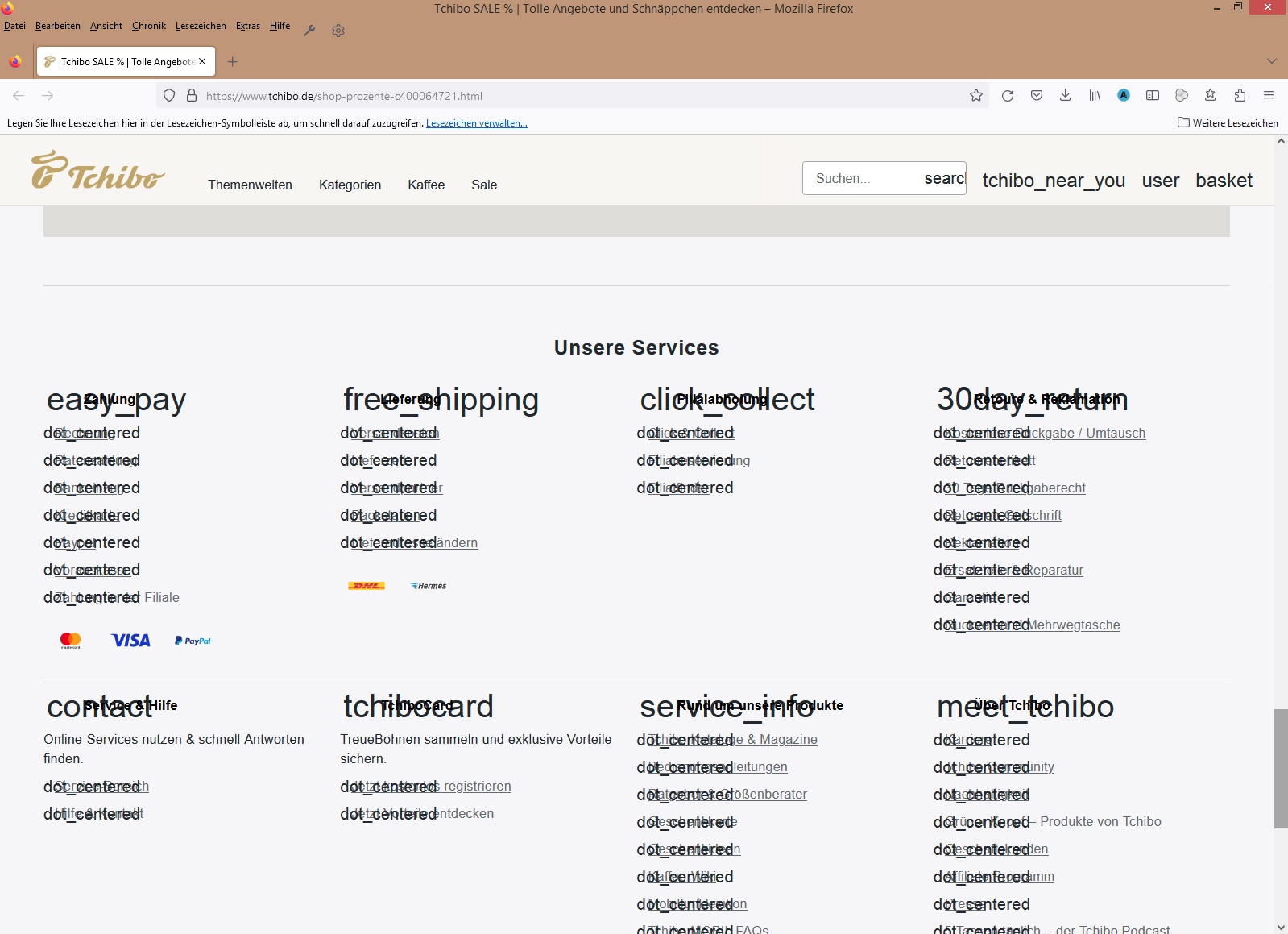Bookmark this page with the star icon
Viewport: 1288px width, 934px height.
(976, 96)
